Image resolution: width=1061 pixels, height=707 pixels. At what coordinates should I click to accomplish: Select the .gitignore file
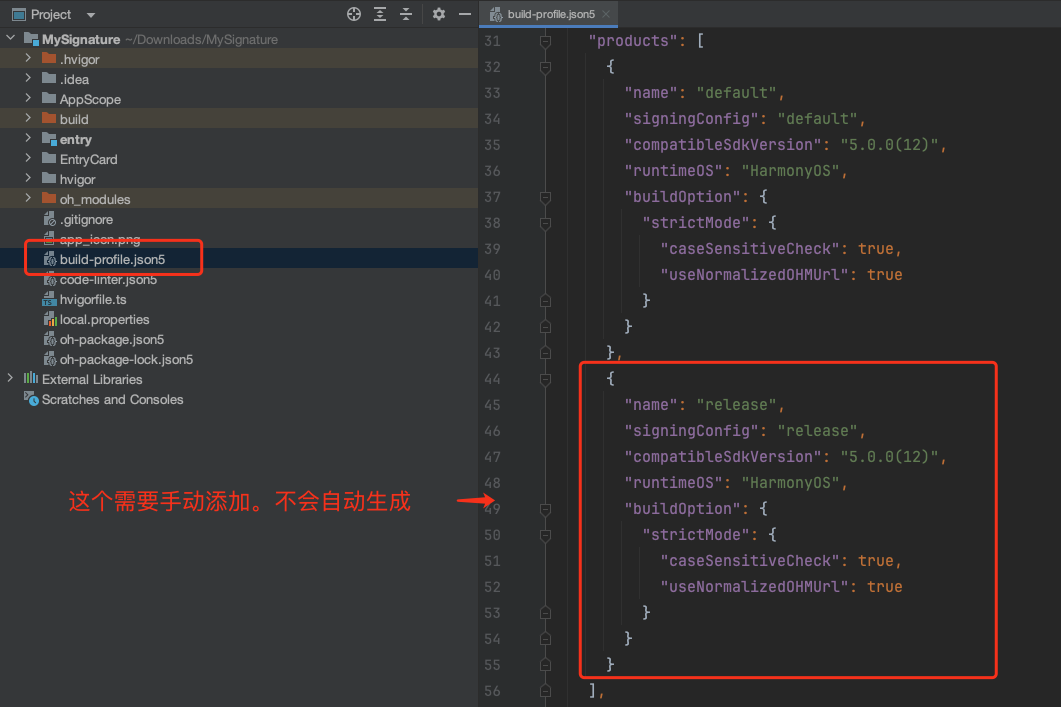tap(86, 219)
